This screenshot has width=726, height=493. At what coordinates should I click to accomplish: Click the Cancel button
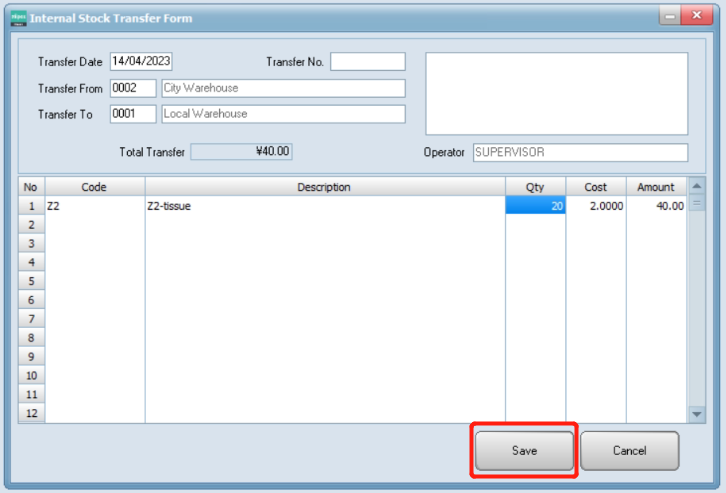(x=629, y=450)
